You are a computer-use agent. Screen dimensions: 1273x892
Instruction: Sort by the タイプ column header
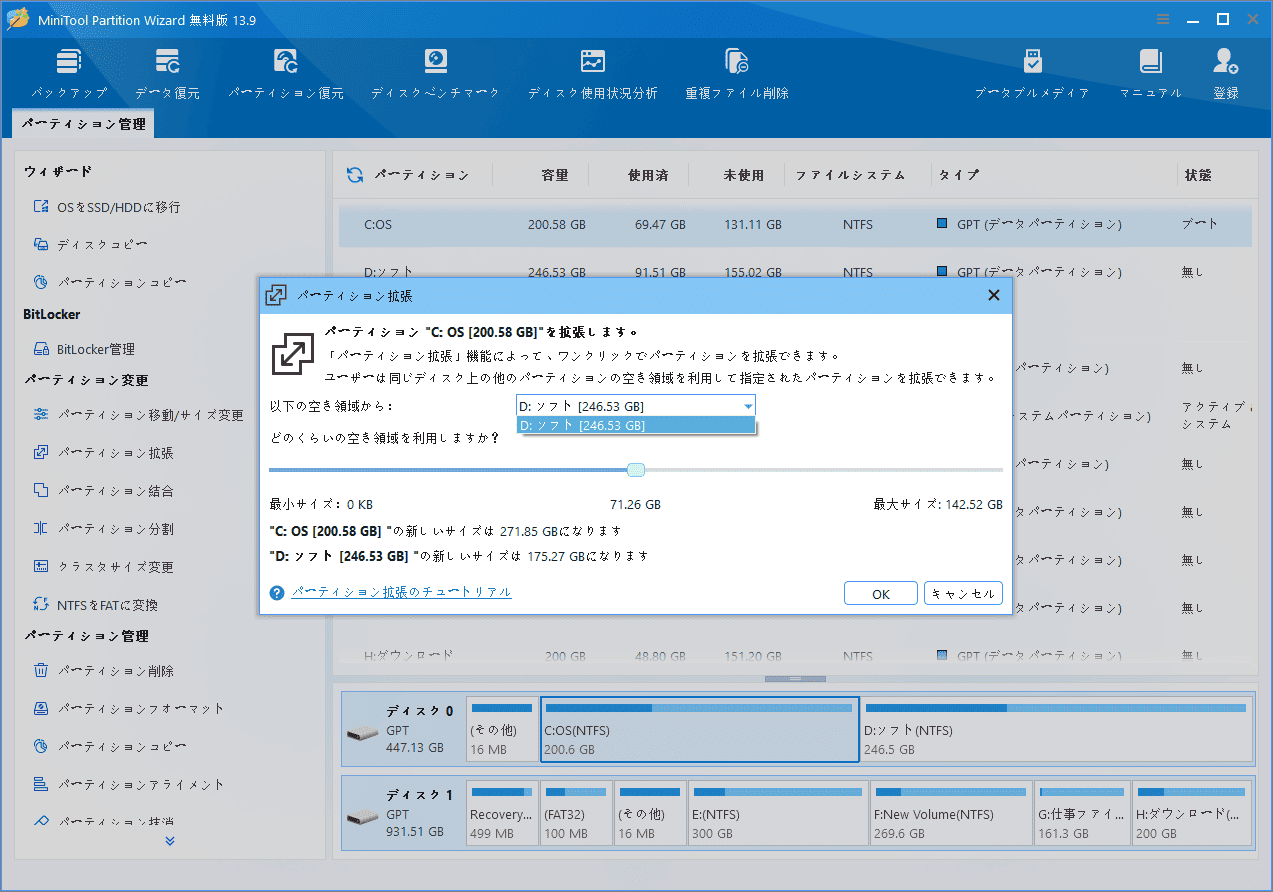click(x=958, y=175)
